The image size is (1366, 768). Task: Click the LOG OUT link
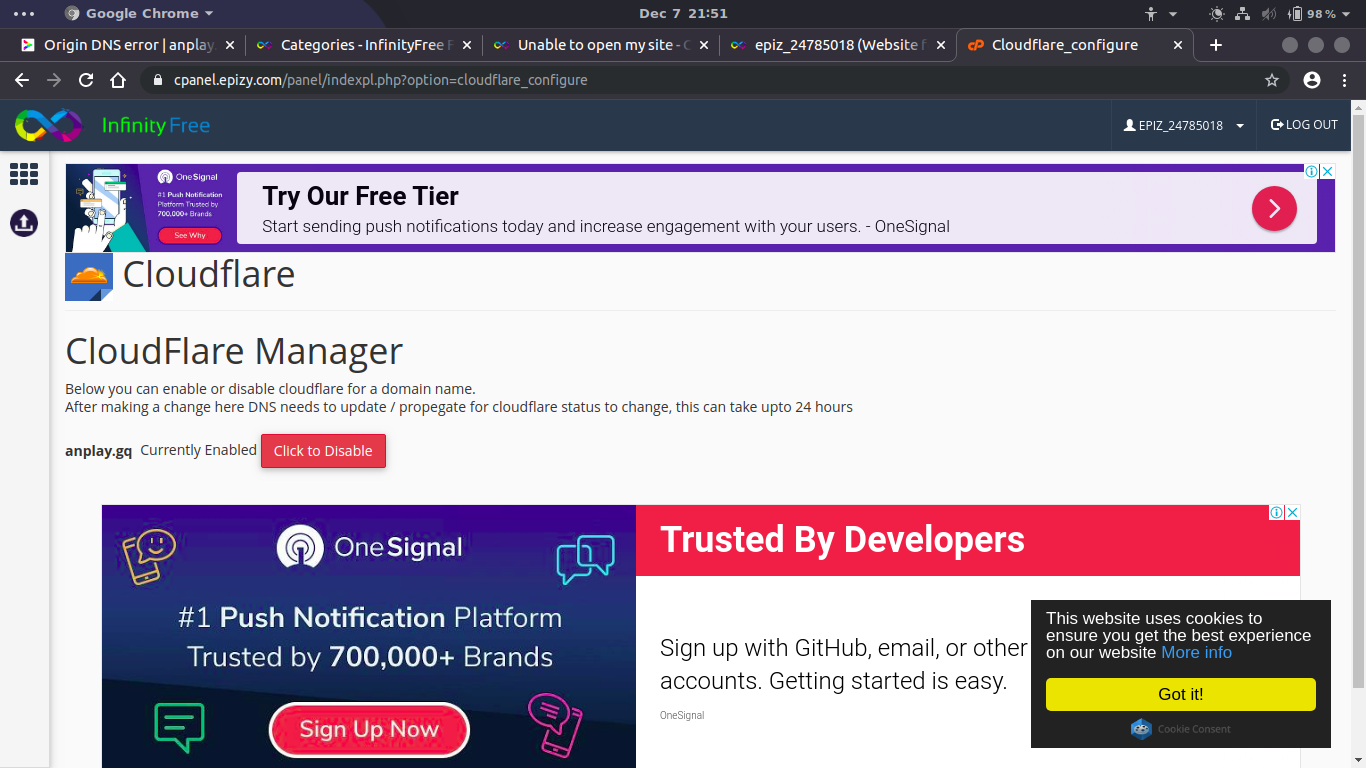pyautogui.click(x=1304, y=125)
